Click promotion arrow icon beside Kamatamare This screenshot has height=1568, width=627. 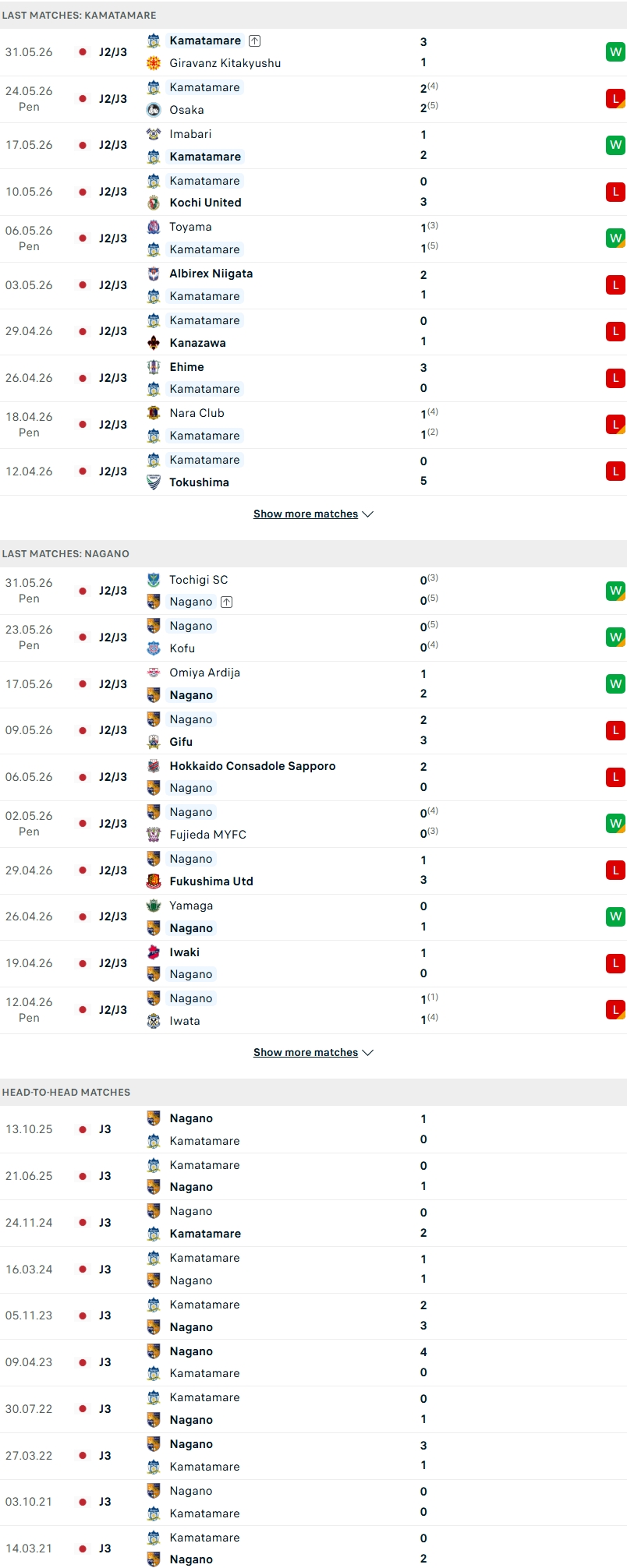(254, 41)
